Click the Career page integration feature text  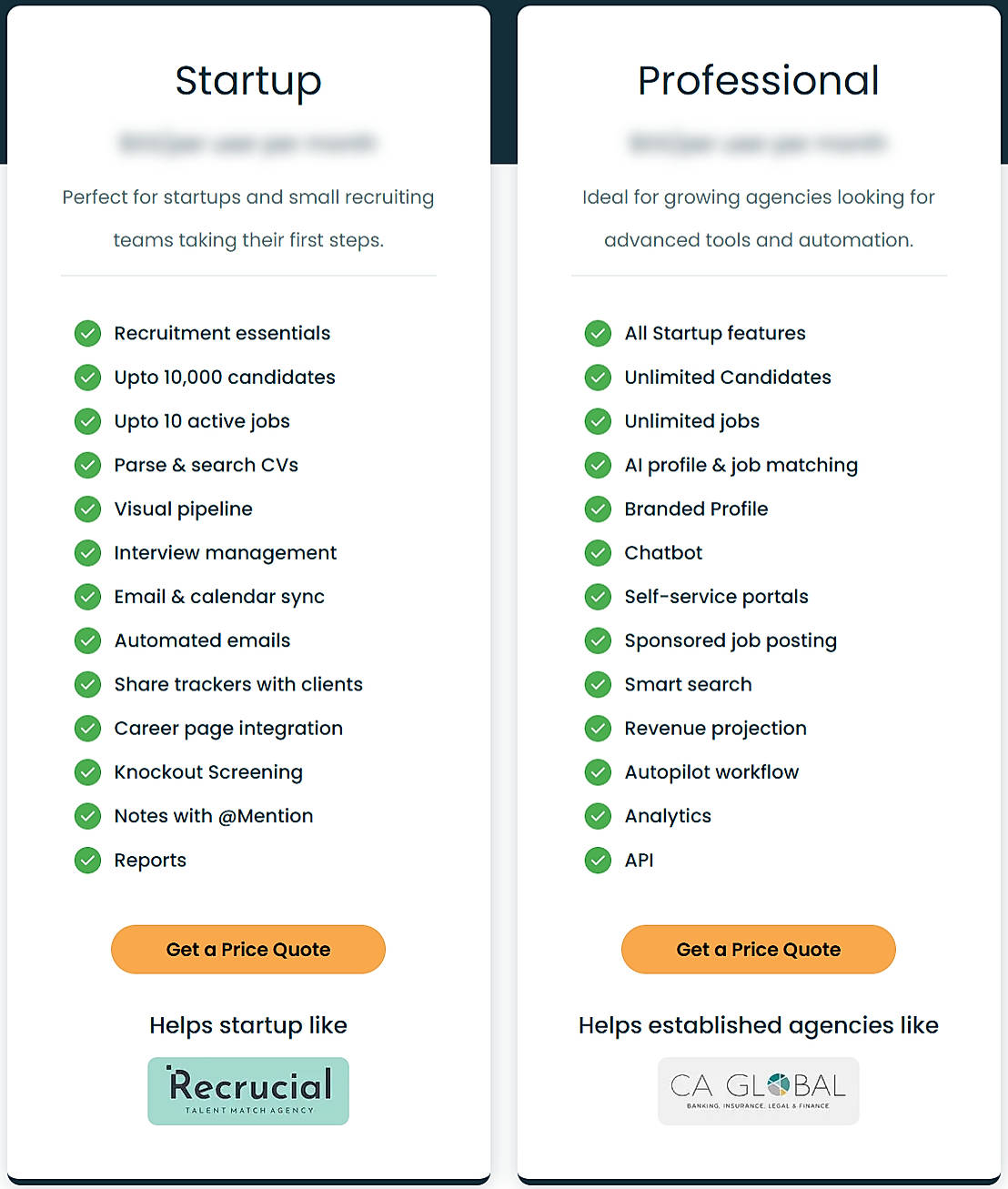(228, 729)
